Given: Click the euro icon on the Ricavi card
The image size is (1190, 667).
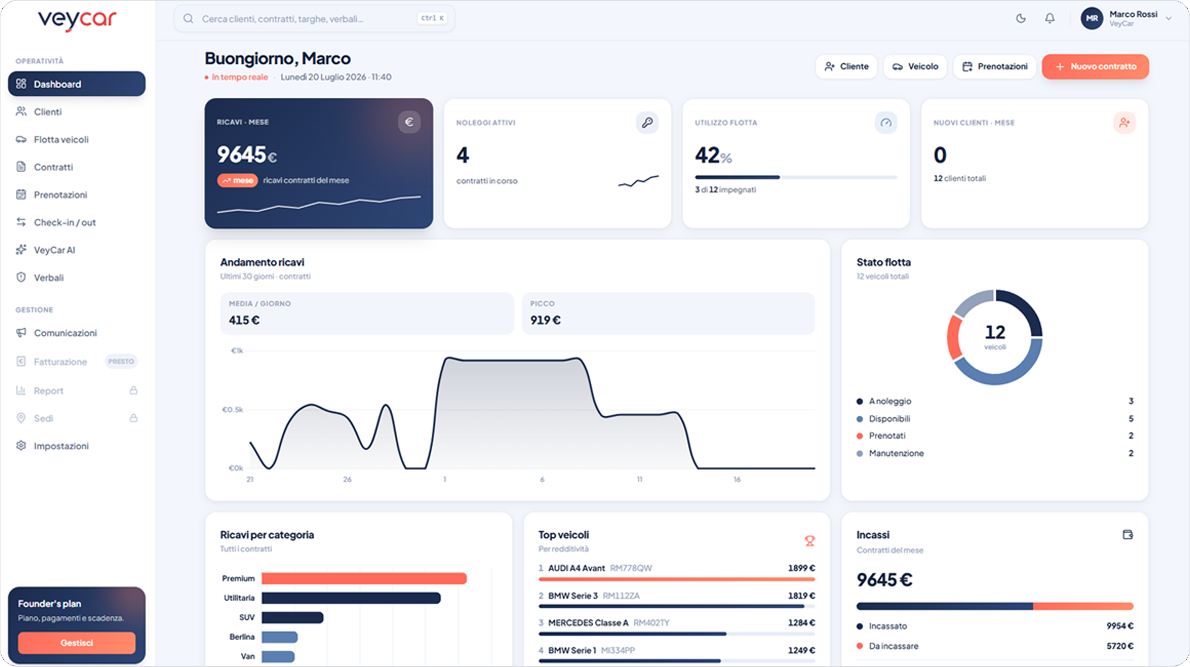Looking at the screenshot, I should pos(409,121).
